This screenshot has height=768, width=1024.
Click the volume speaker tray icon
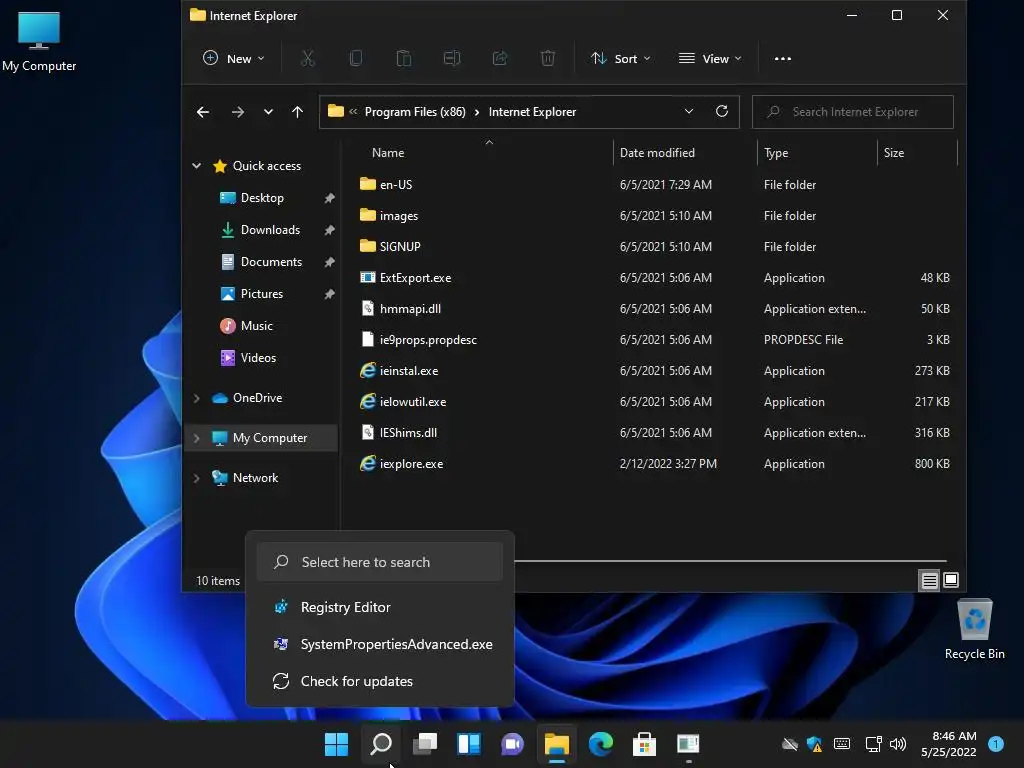click(898, 744)
